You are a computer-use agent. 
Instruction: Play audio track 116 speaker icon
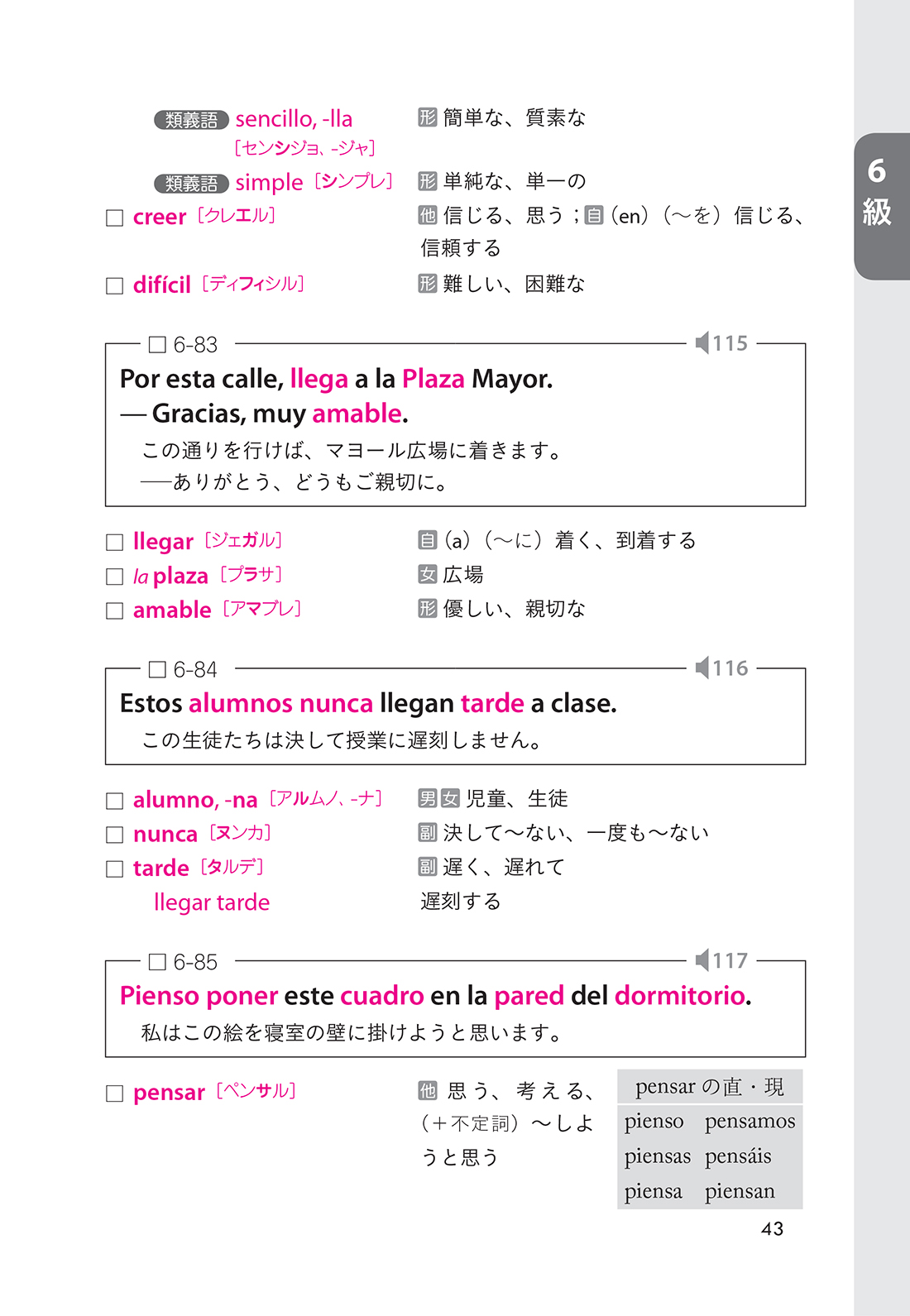click(702, 668)
